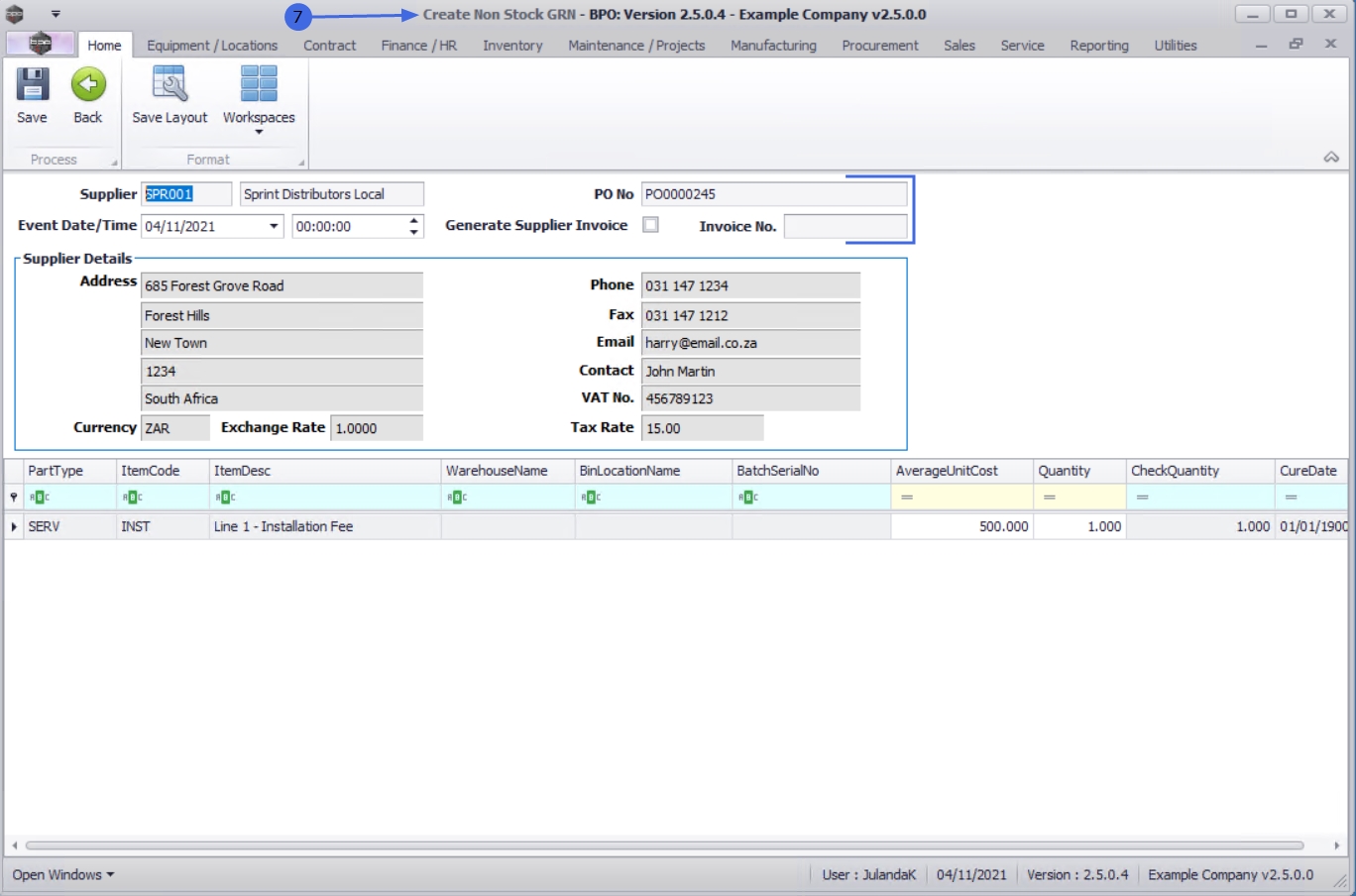Open the Process group dialog launcher
1356x896 pixels.
[x=114, y=163]
